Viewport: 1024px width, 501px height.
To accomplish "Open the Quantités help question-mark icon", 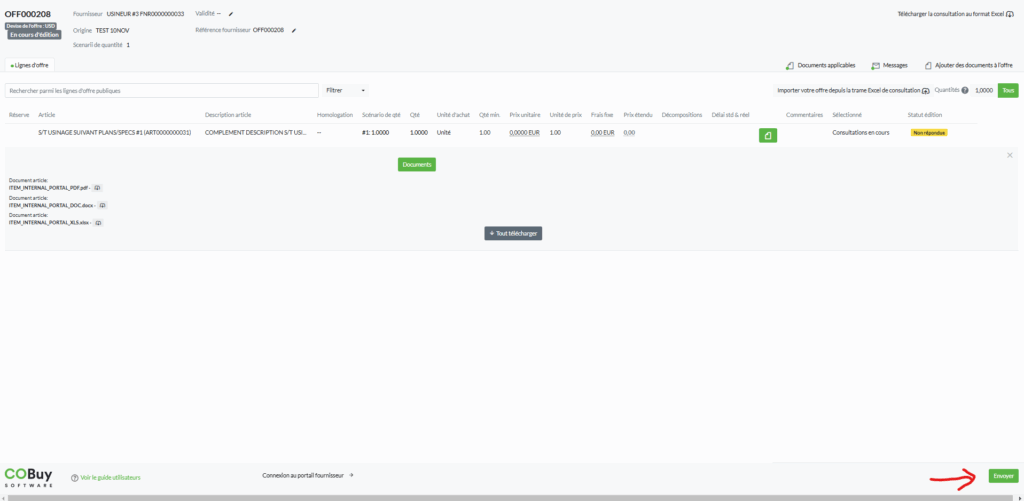I will pyautogui.click(x=965, y=90).
